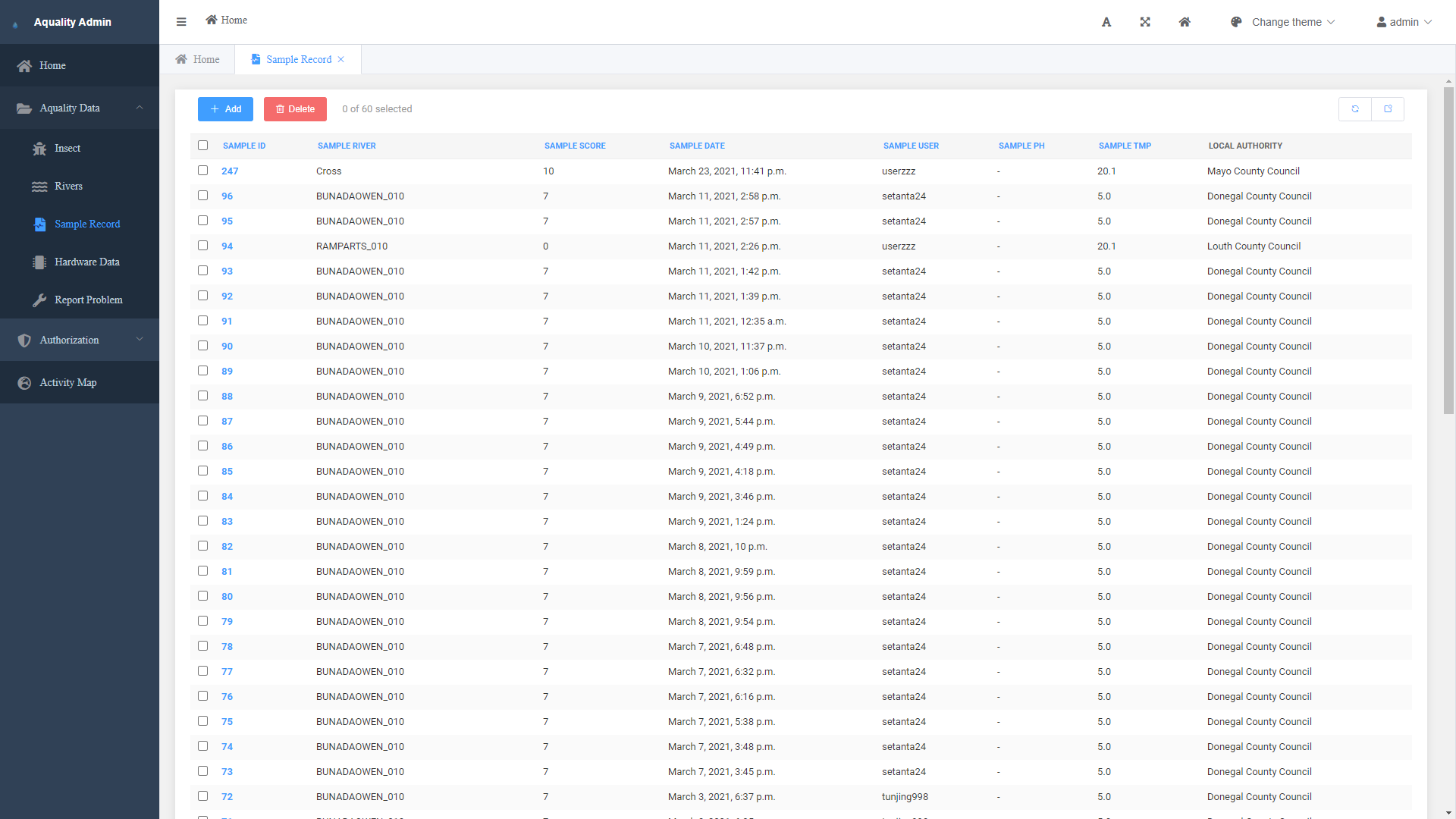The width and height of the screenshot is (1456, 819).
Task: Click the file icon in Sample Record tab
Action: click(256, 59)
